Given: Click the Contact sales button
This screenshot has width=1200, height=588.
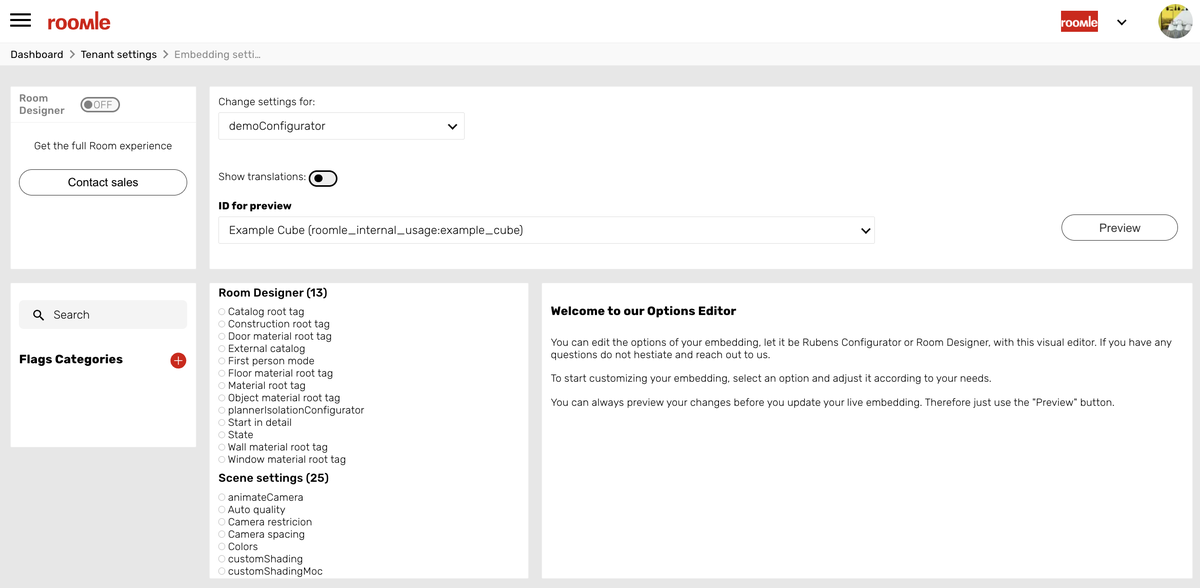Looking at the screenshot, I should pos(102,182).
